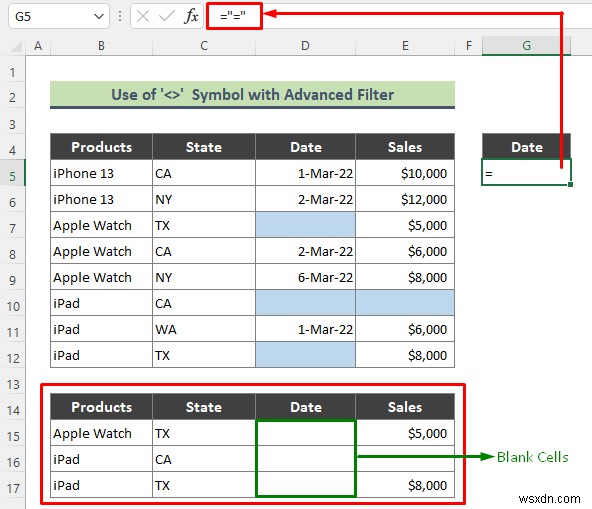Select column D header
This screenshot has height=509, width=592.
[x=305, y=46]
